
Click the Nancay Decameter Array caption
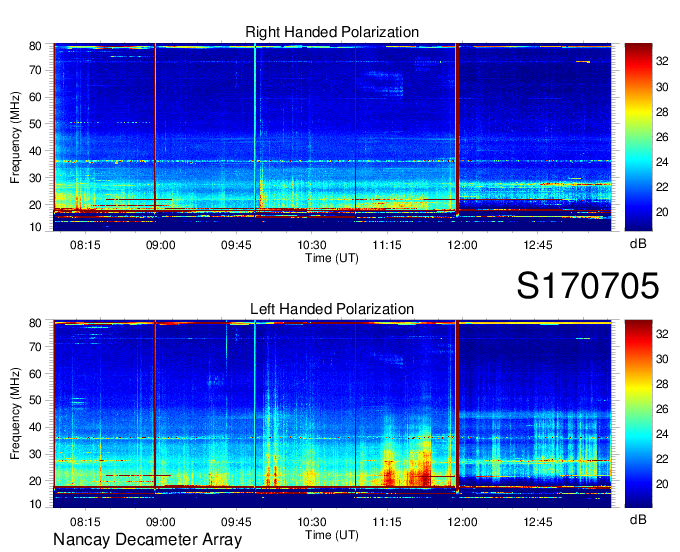pos(147,540)
